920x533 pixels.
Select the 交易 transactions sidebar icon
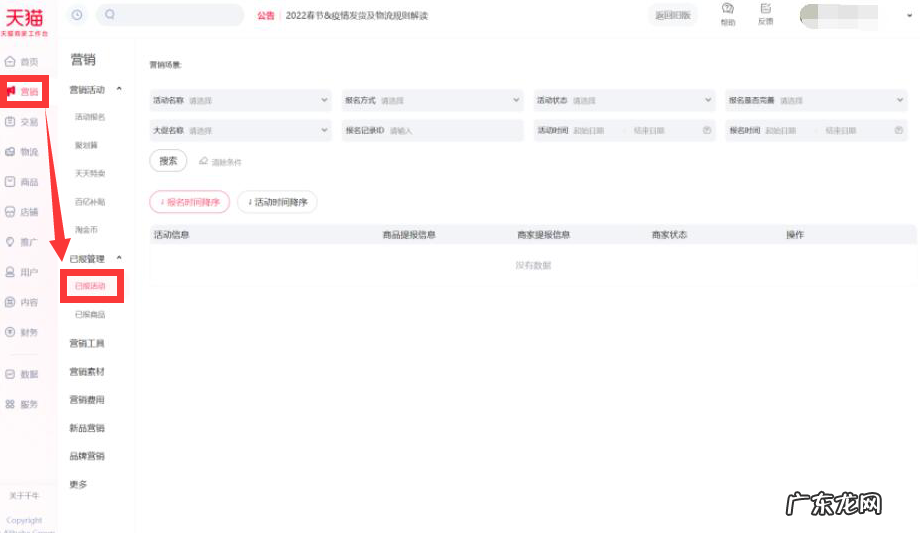(x=10, y=122)
